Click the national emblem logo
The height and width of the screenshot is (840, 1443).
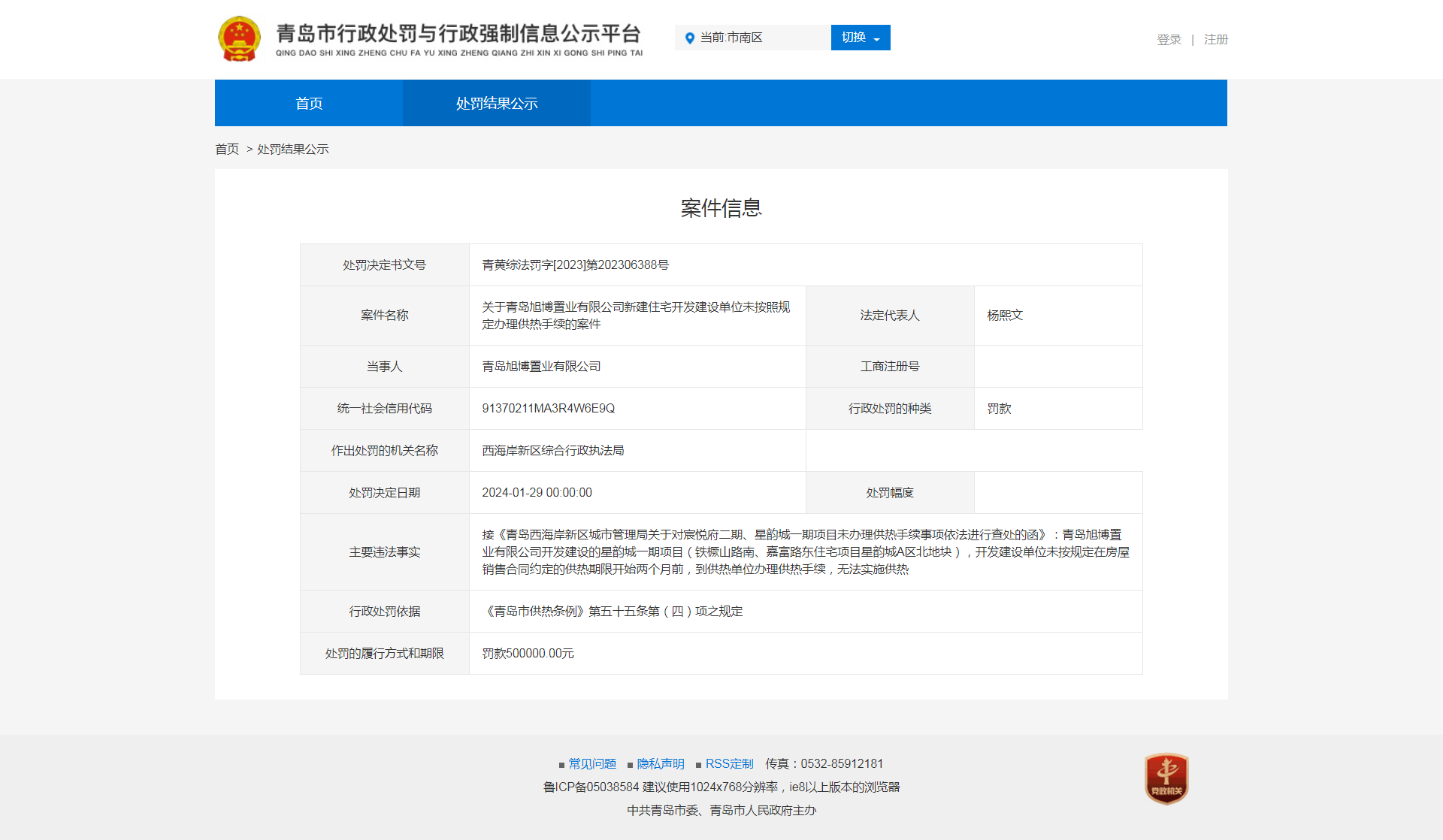pyautogui.click(x=239, y=39)
